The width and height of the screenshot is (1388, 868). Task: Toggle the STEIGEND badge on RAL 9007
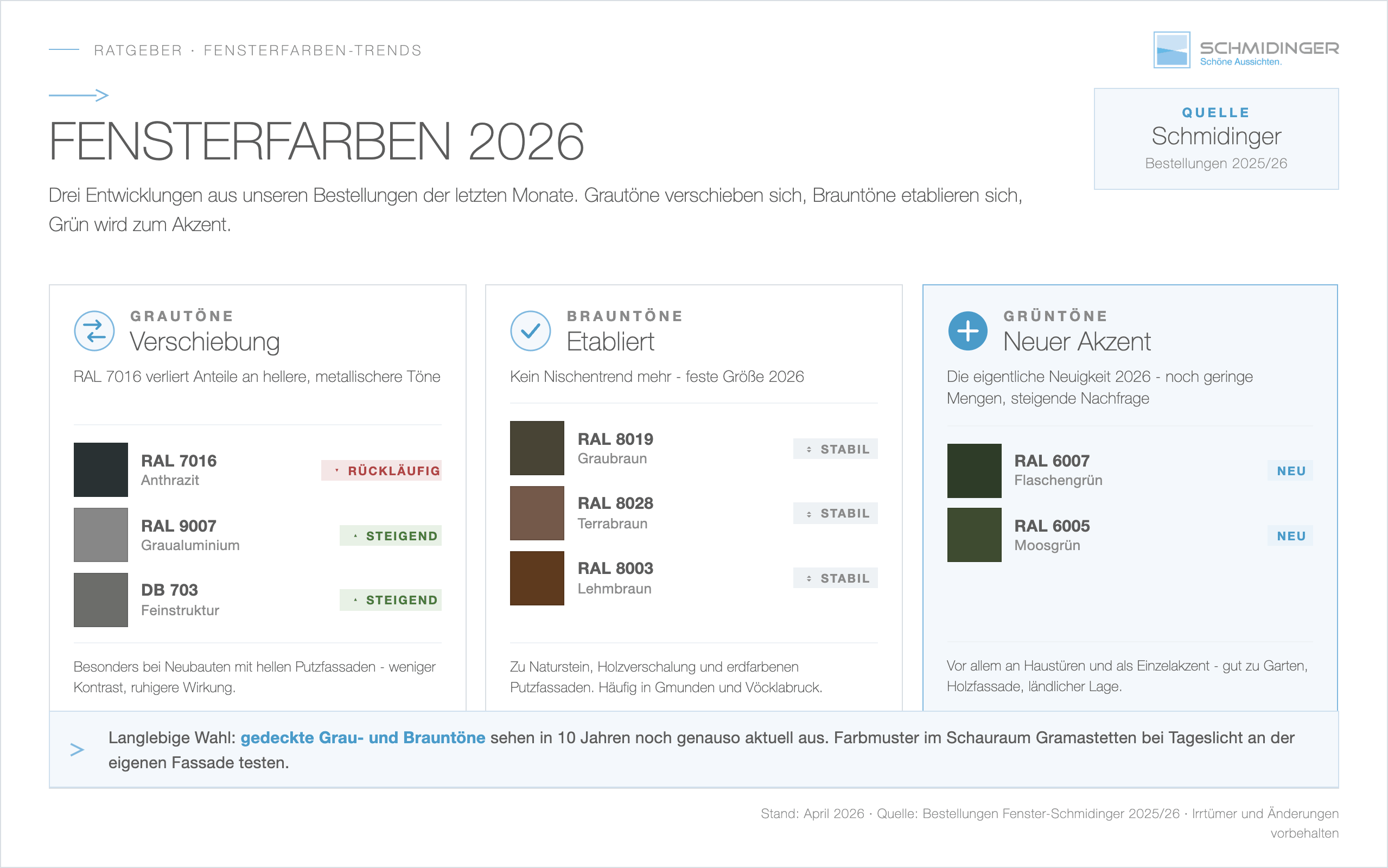[x=391, y=535]
